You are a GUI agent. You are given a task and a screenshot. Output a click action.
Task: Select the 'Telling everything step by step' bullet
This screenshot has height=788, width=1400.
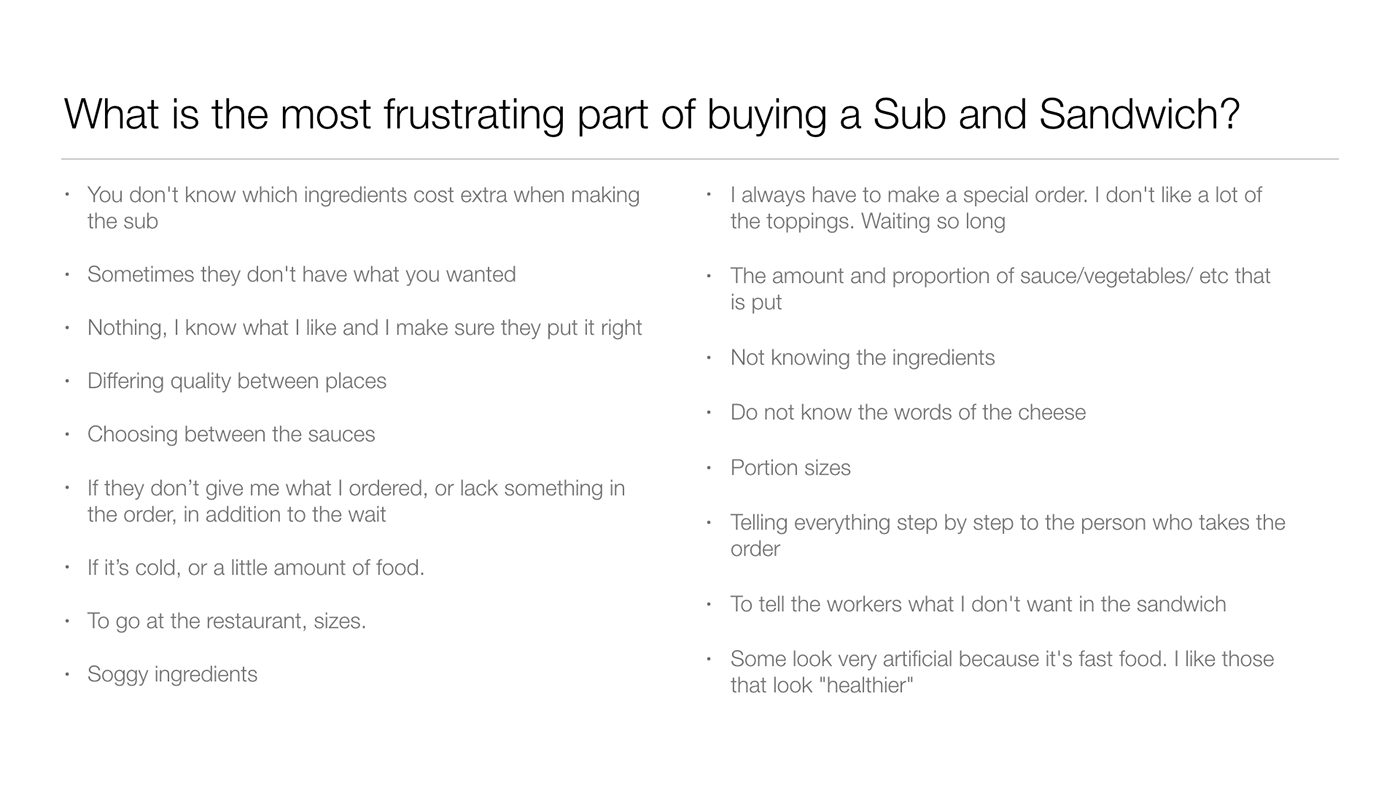(1008, 536)
